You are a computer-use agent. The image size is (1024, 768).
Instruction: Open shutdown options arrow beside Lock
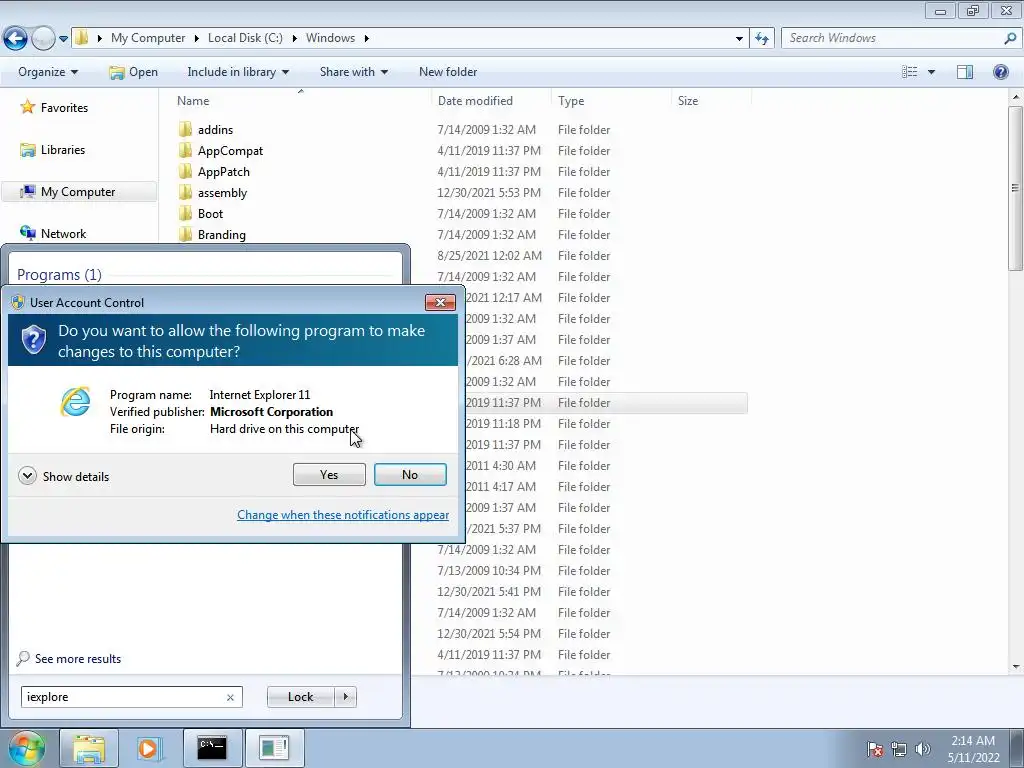pyautogui.click(x=345, y=697)
